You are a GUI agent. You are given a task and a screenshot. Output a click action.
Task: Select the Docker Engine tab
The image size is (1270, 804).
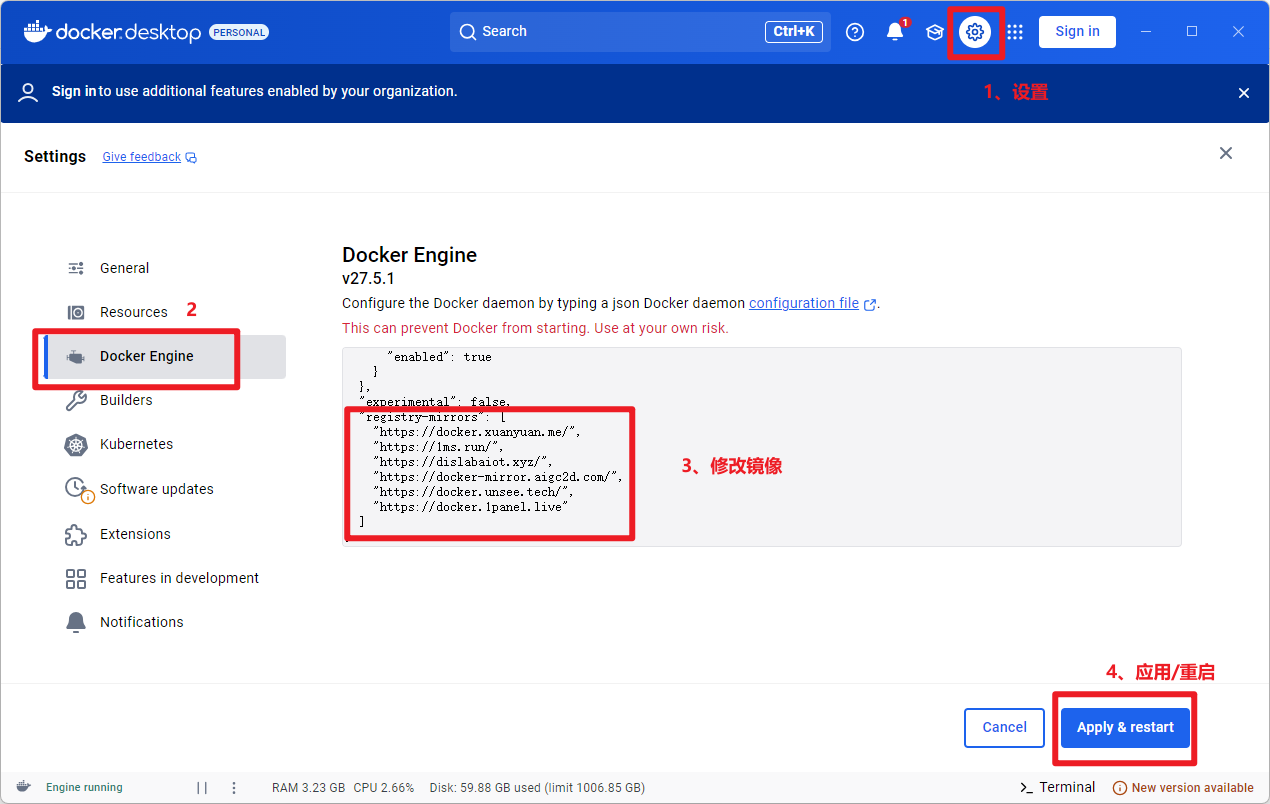(165, 357)
